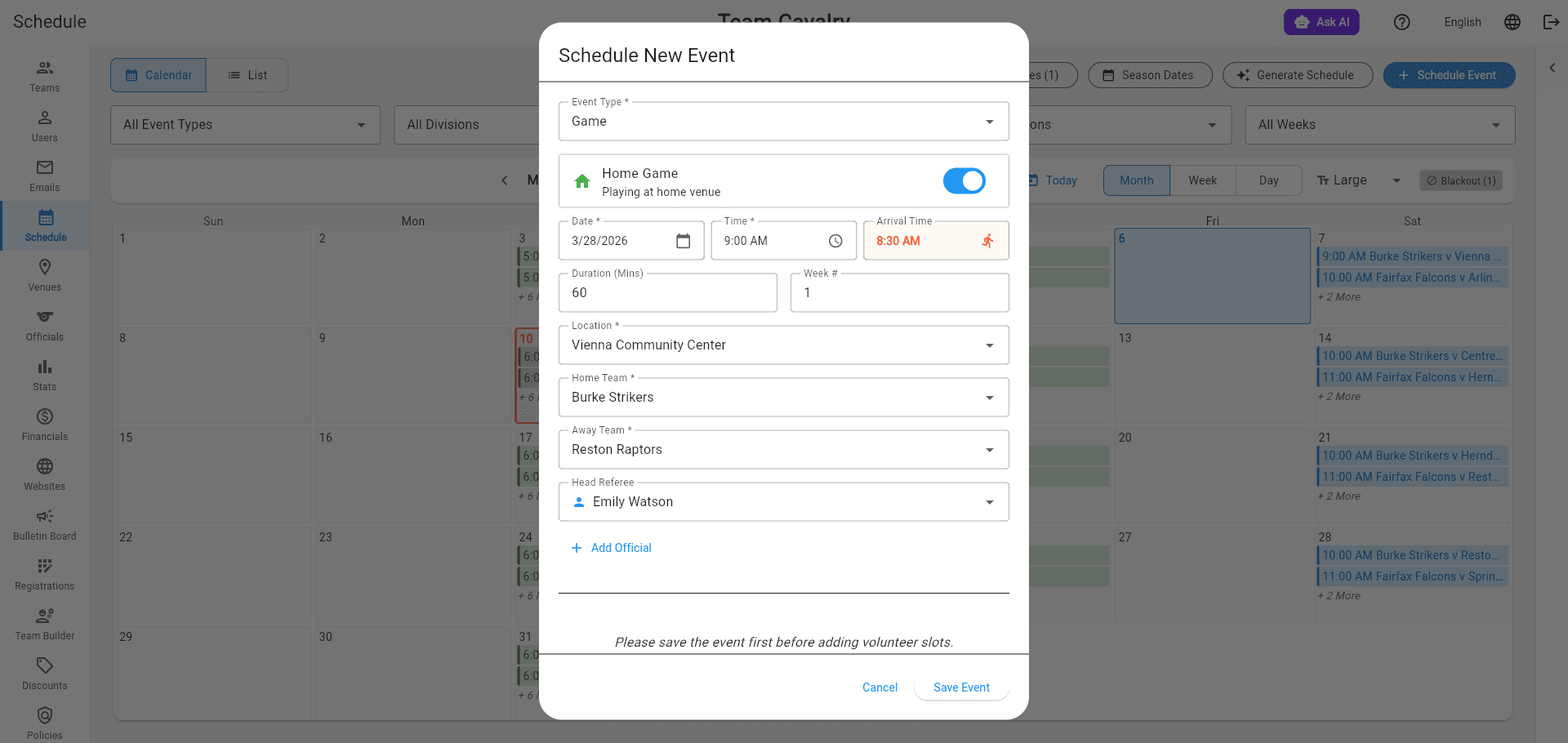1568x743 pixels.
Task: Click the Season Dates button
Action: pos(1150,75)
